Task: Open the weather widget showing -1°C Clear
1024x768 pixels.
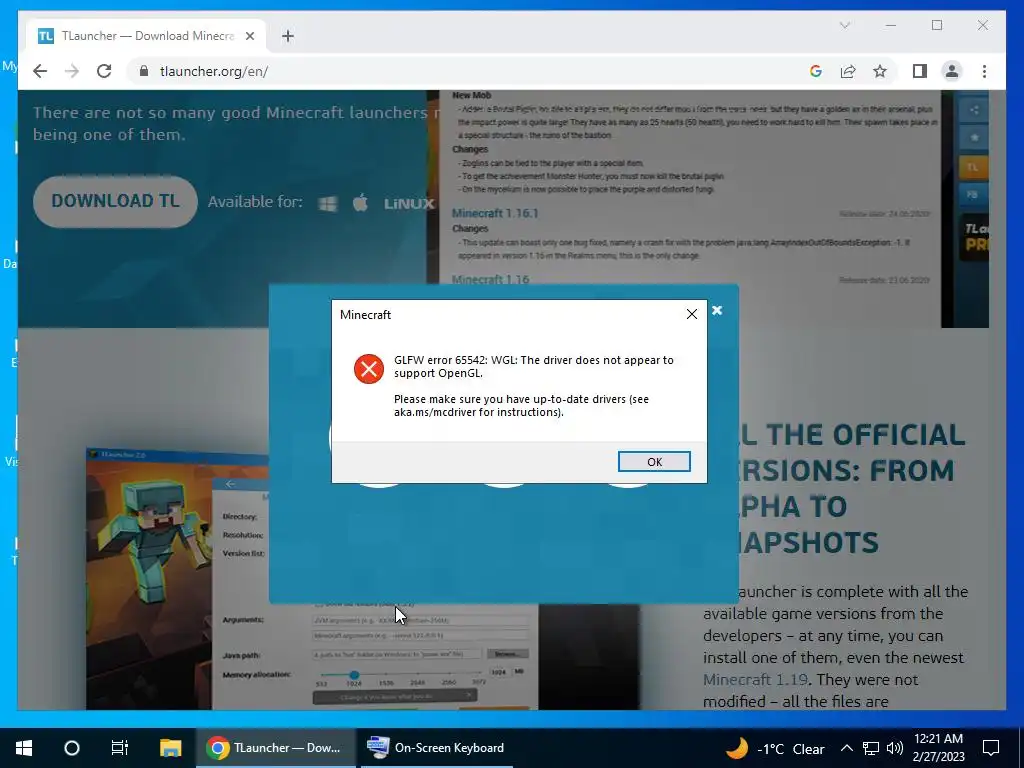Action: 775,748
